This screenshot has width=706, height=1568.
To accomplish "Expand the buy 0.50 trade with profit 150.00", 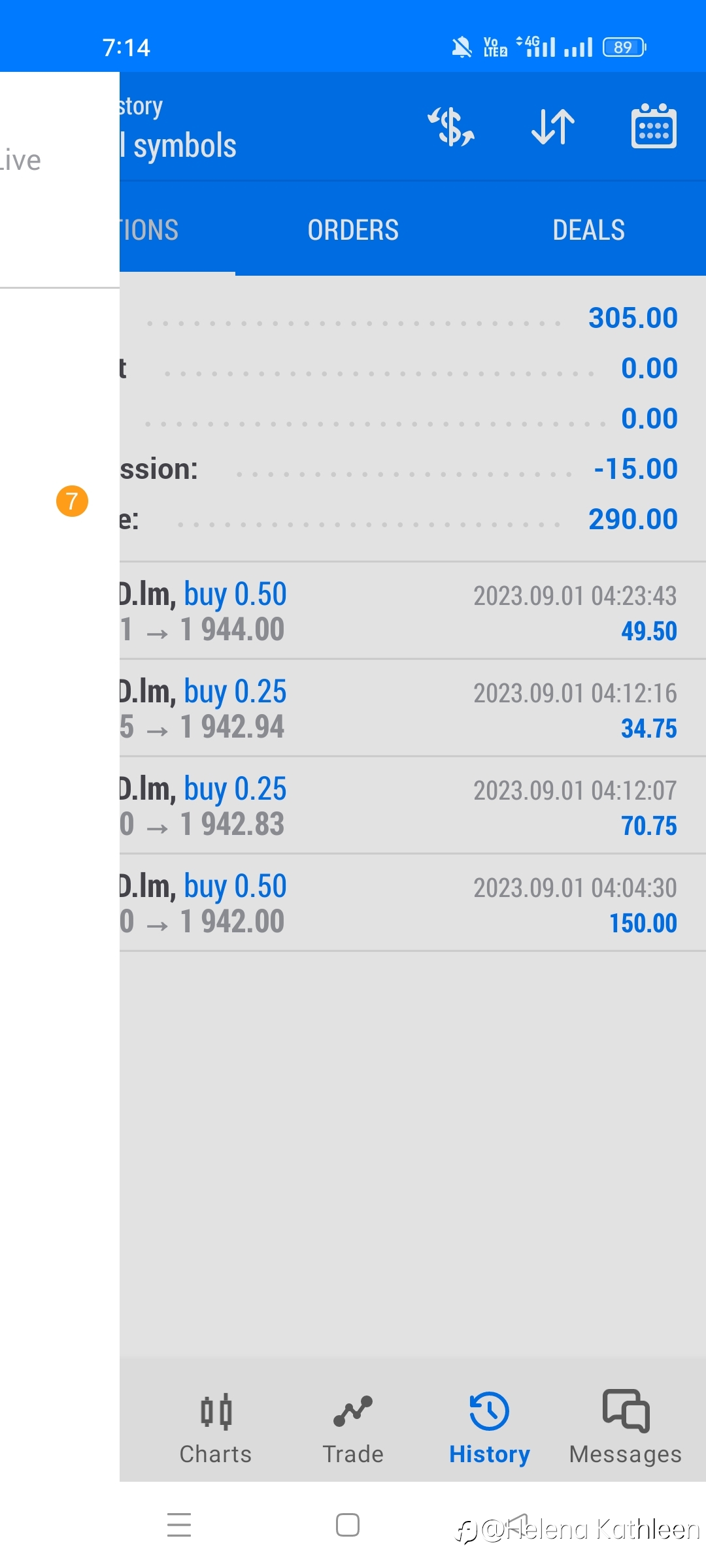I will [412, 903].
